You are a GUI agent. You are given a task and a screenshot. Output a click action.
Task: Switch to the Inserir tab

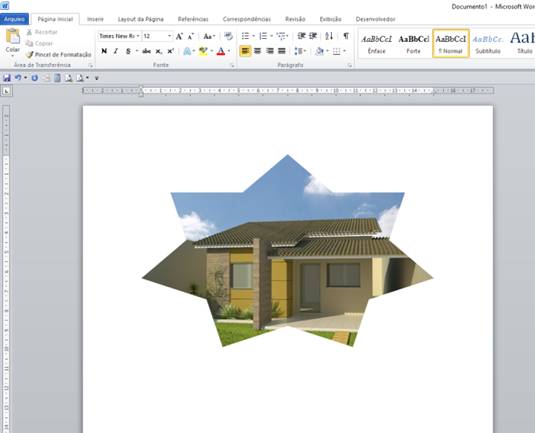coord(95,19)
